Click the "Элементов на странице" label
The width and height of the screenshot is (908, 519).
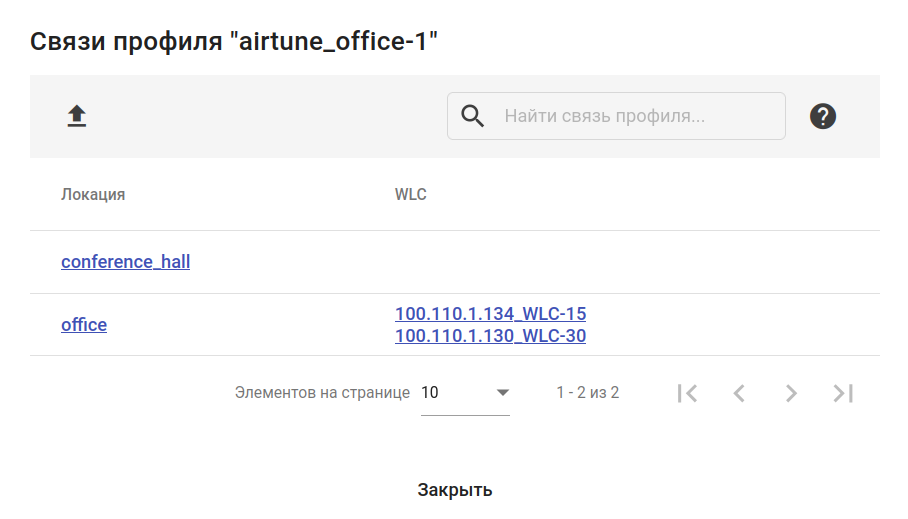(322, 393)
